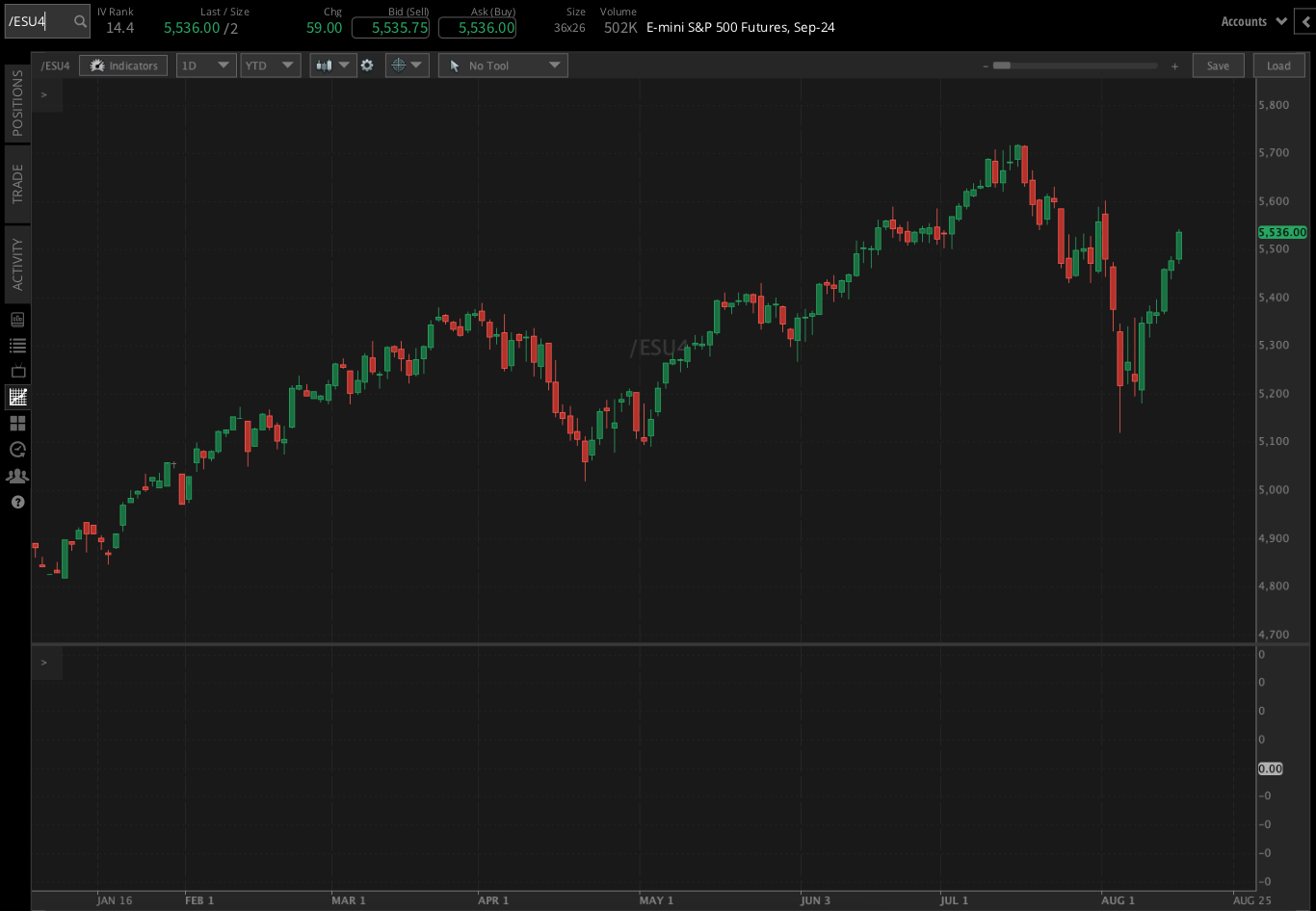Open the YTD range dropdown

click(x=270, y=65)
